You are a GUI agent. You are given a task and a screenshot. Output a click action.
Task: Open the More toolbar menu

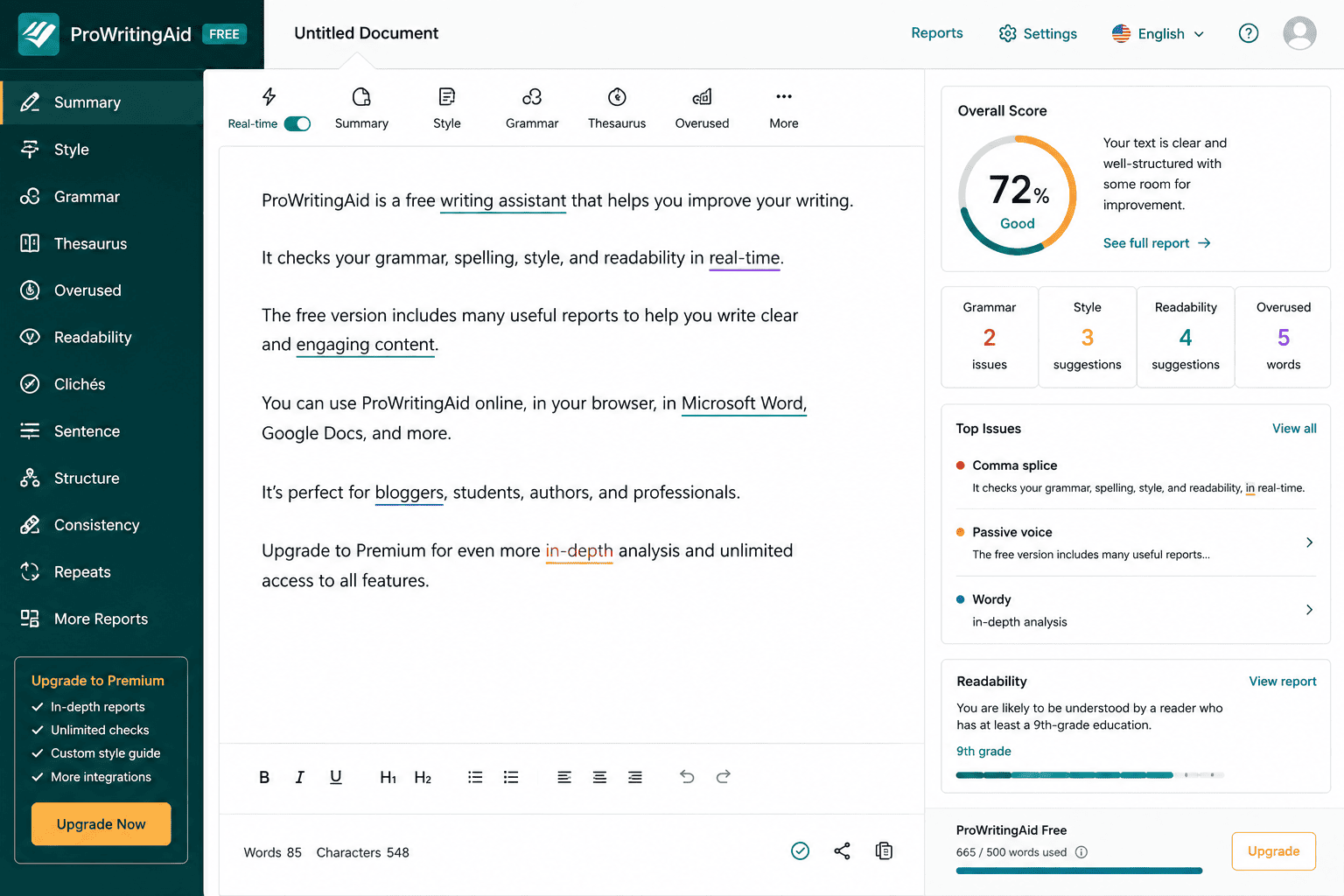pos(784,108)
